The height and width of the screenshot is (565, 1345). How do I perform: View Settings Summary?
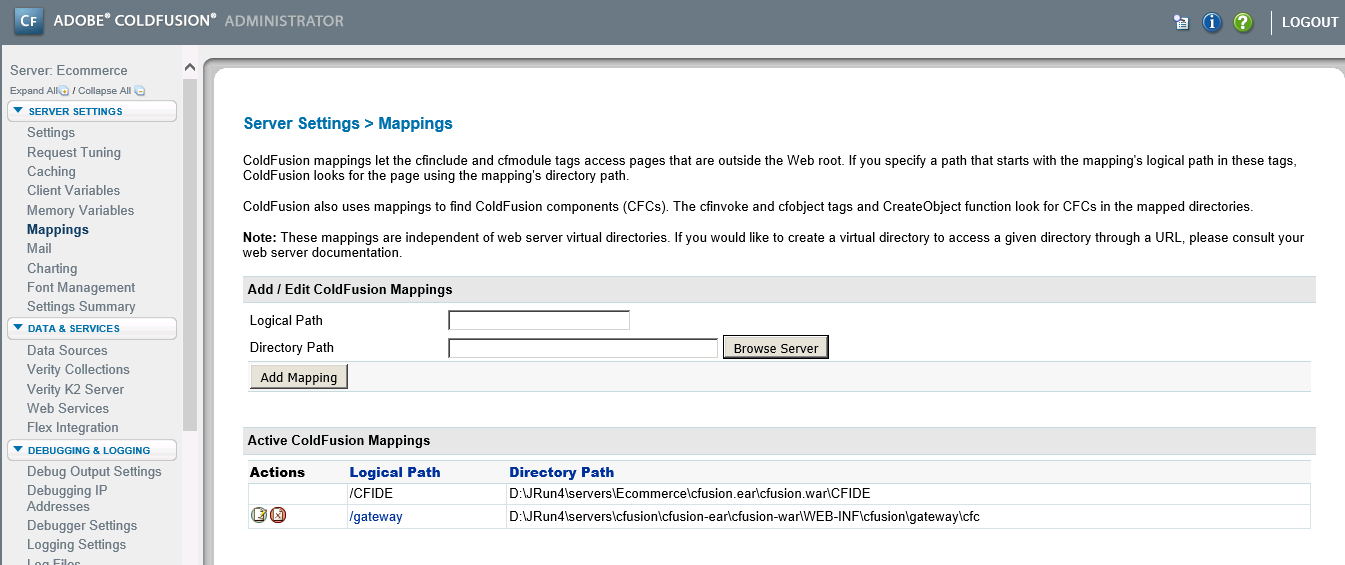81,307
